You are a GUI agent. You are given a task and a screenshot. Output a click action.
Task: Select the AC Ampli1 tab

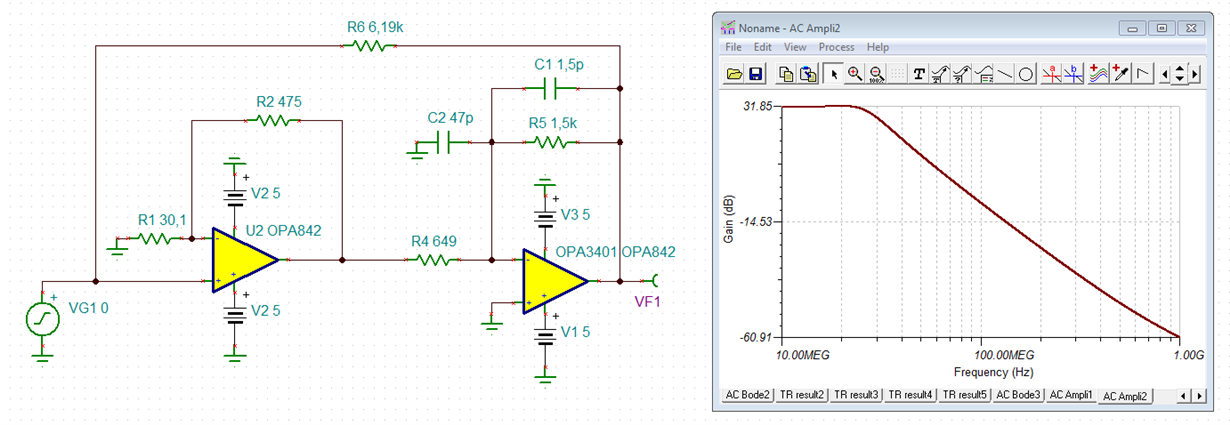pyautogui.click(x=1070, y=395)
